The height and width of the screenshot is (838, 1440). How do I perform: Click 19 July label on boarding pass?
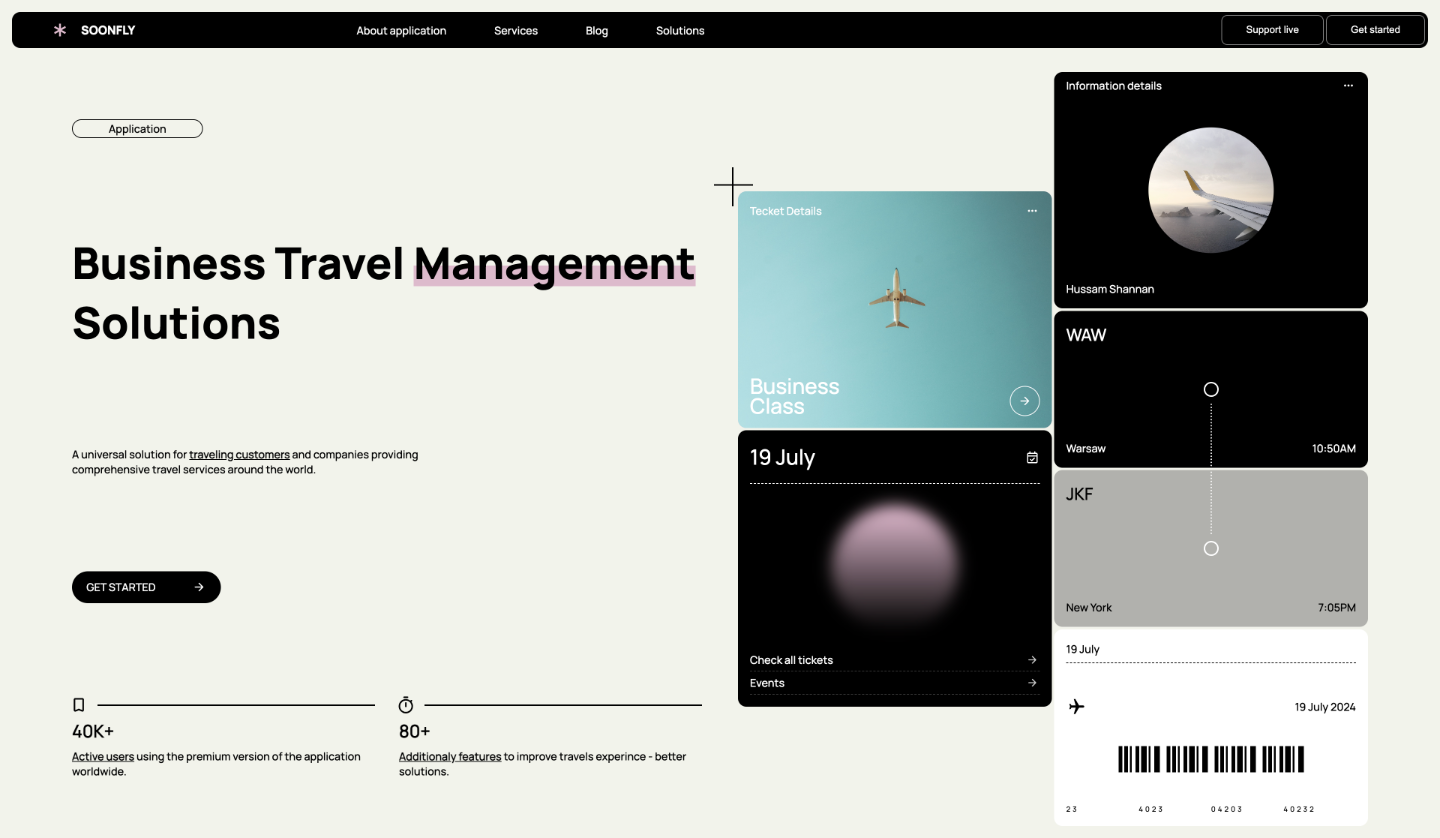tap(1083, 649)
